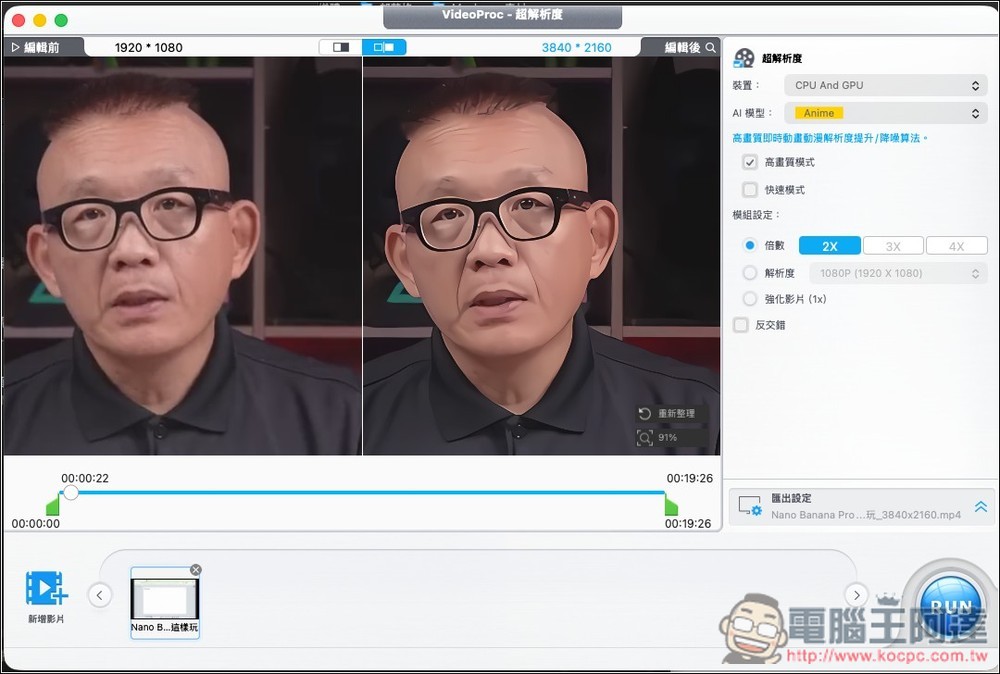
Task: Click the right arrow in the media tray
Action: (x=856, y=594)
